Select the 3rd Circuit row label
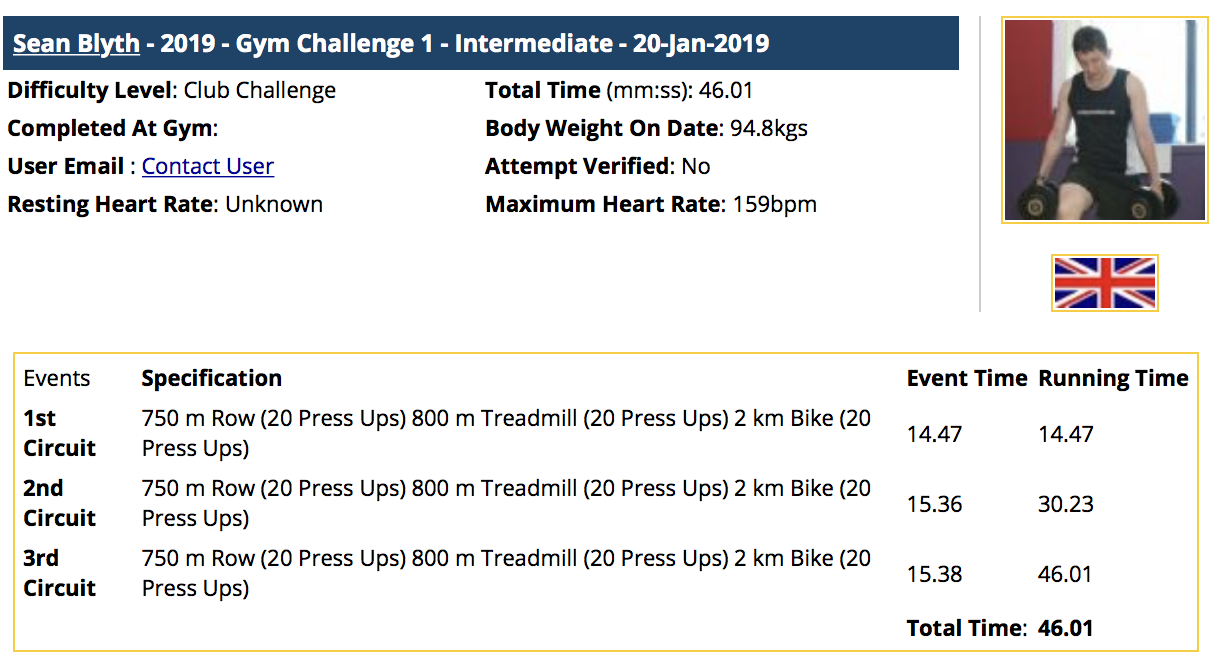Screen dimensions: 1210x666 (60, 573)
